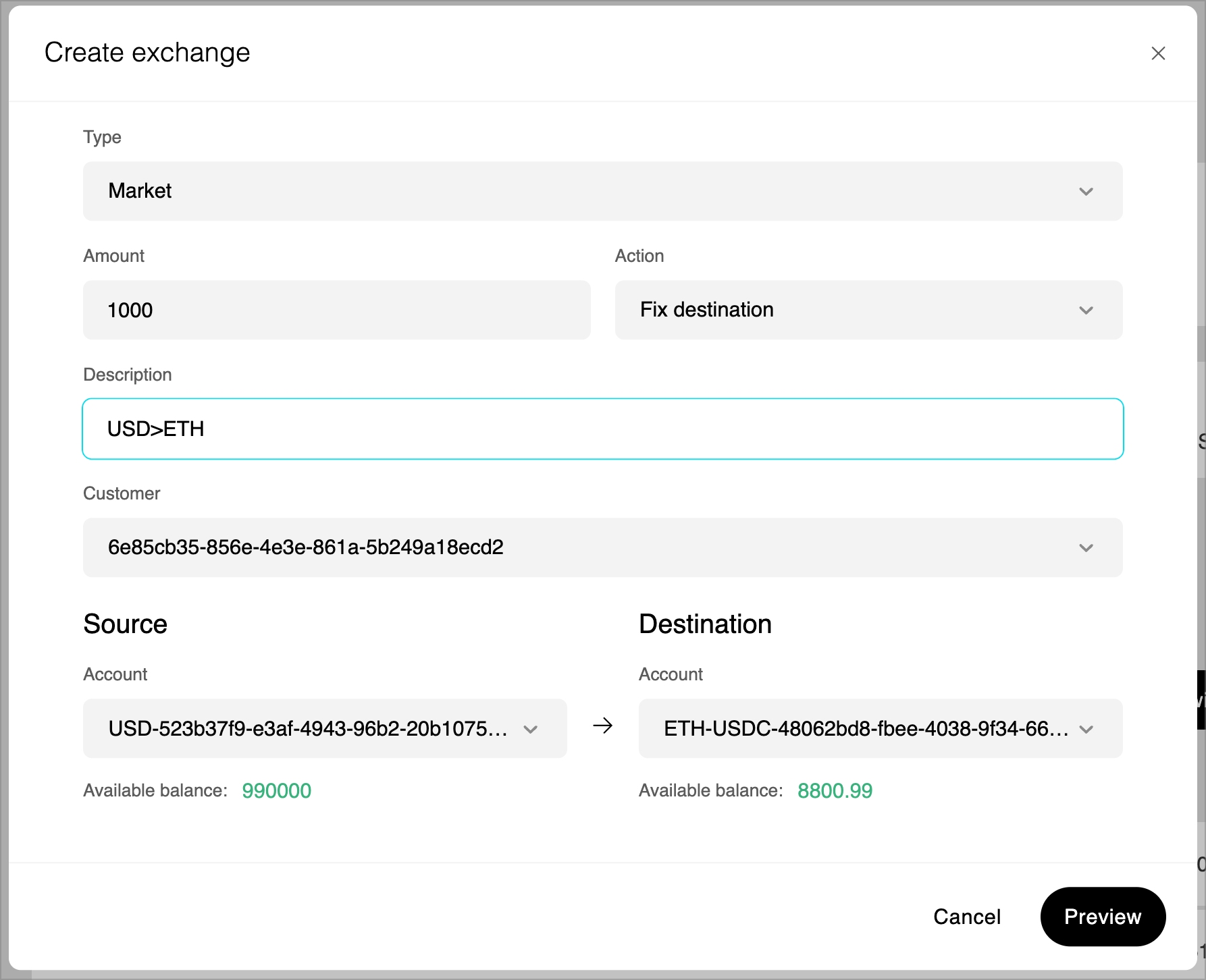Click the chevron in Destination account field
The height and width of the screenshot is (980, 1206).
click(1086, 729)
